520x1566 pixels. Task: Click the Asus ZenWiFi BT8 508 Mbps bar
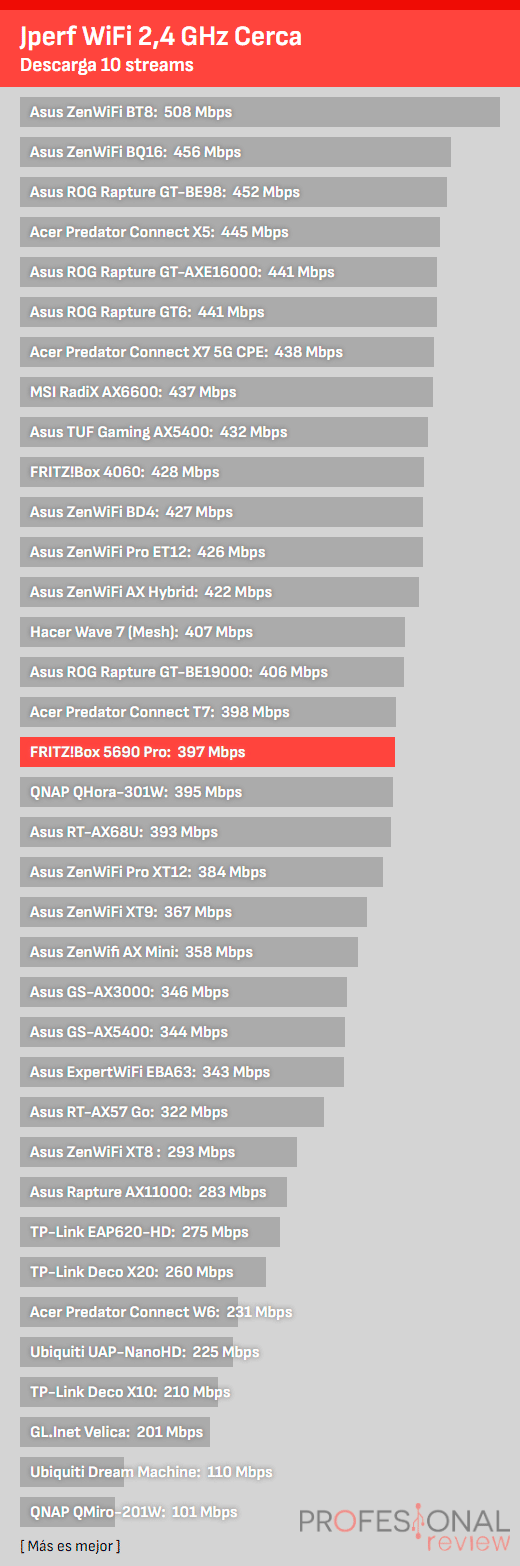(260, 112)
